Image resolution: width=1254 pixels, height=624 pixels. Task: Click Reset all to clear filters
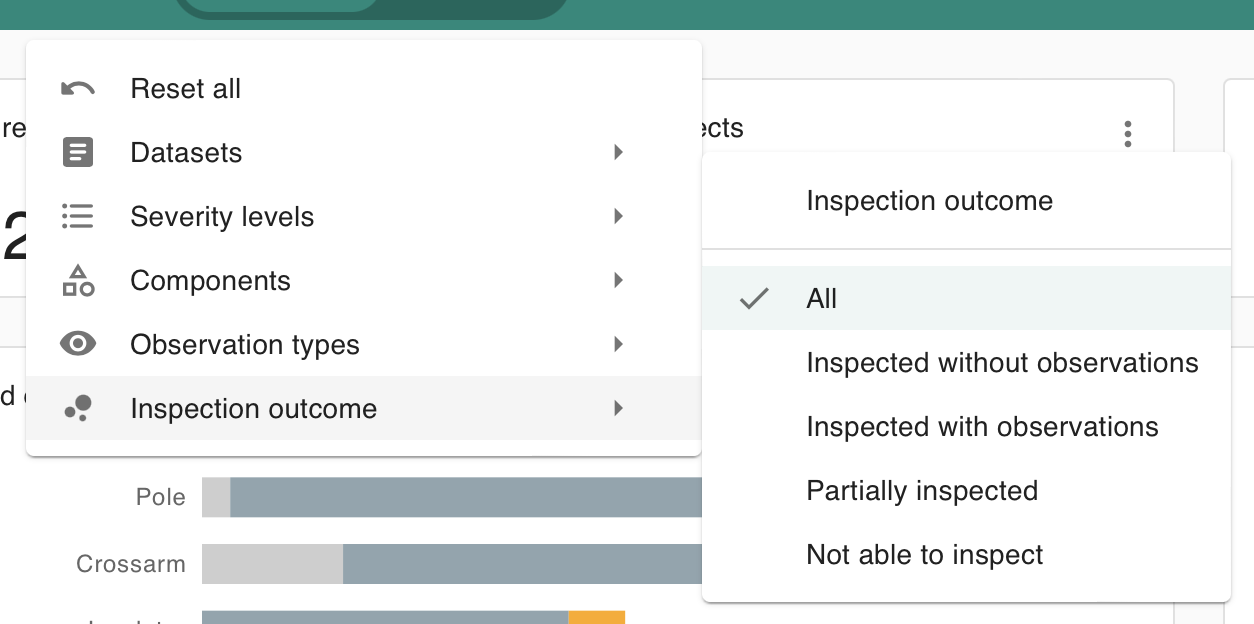pos(185,88)
